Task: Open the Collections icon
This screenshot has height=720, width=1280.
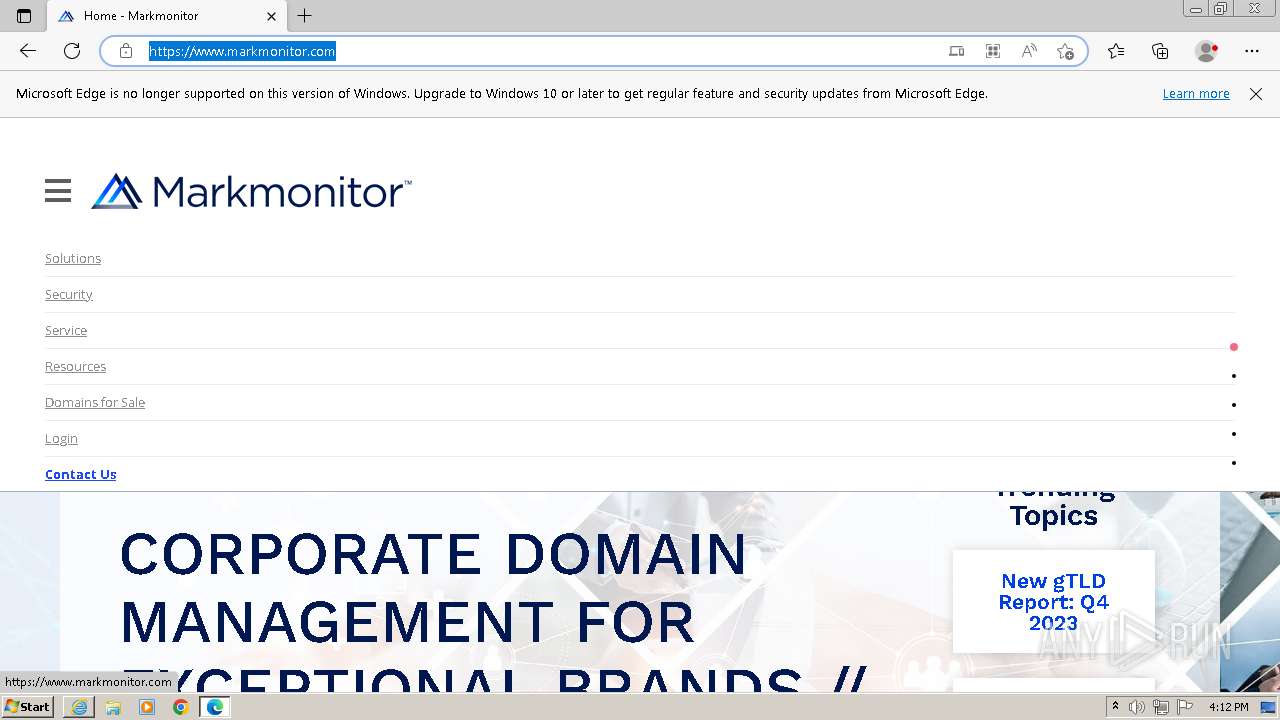Action: [1160, 51]
